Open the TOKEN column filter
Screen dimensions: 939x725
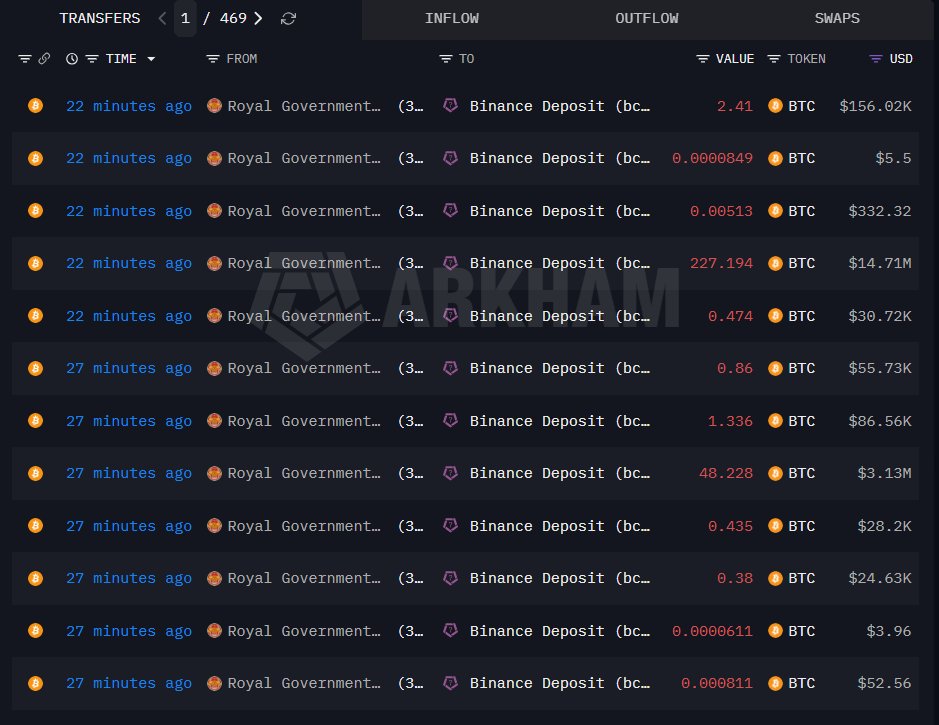tap(774, 59)
